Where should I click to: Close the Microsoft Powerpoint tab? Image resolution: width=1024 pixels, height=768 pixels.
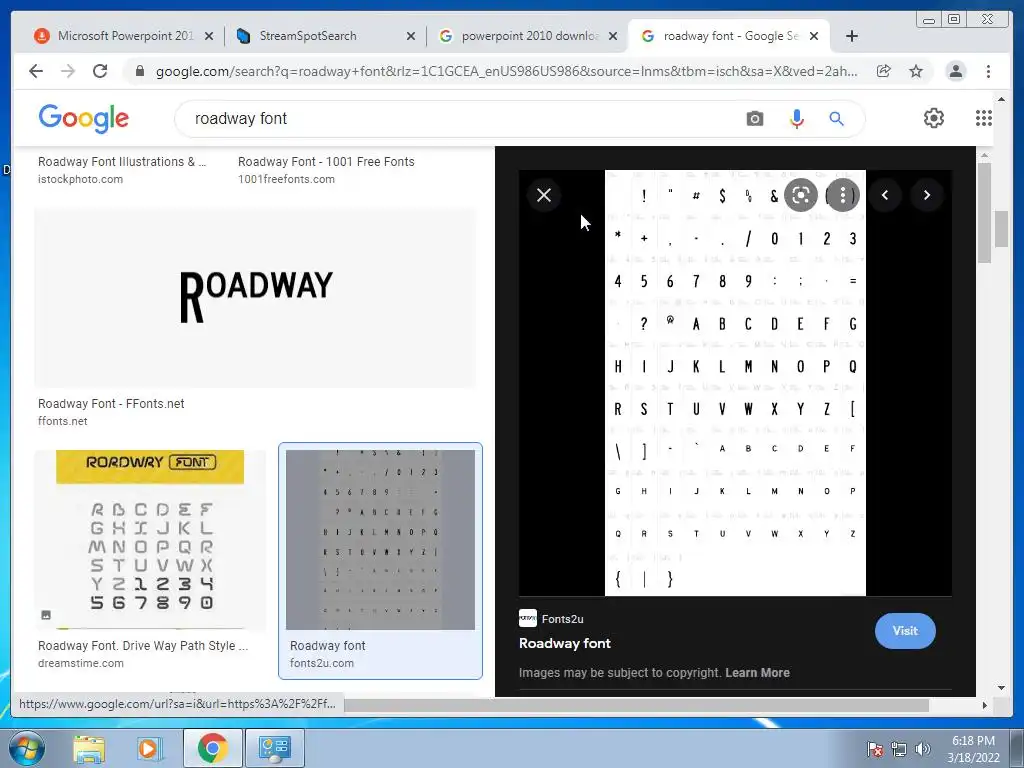click(209, 37)
